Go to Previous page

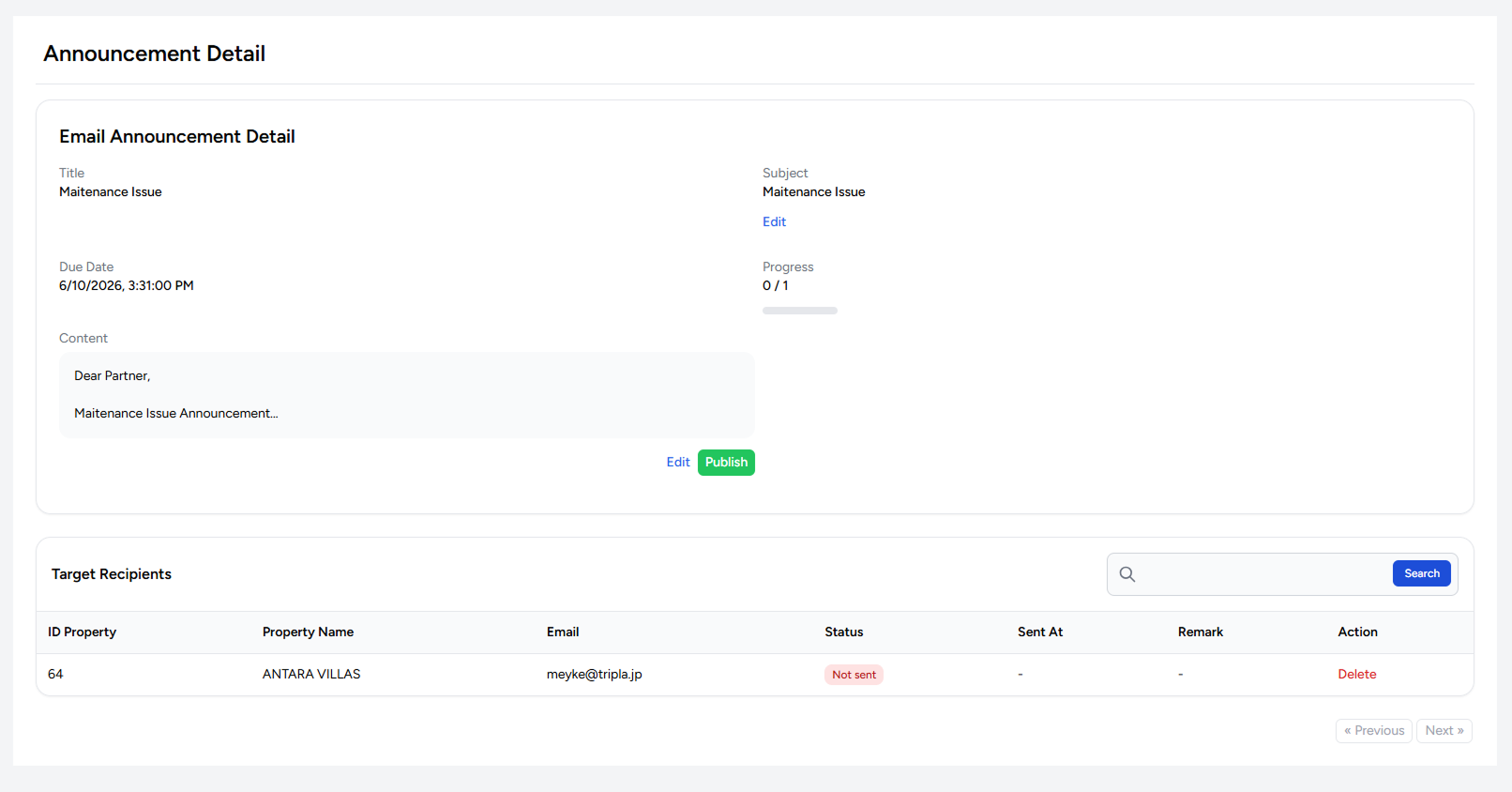click(x=1374, y=731)
